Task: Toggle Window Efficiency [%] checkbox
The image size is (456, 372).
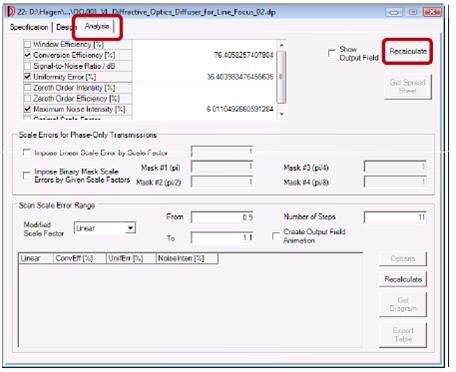Action: coord(28,44)
